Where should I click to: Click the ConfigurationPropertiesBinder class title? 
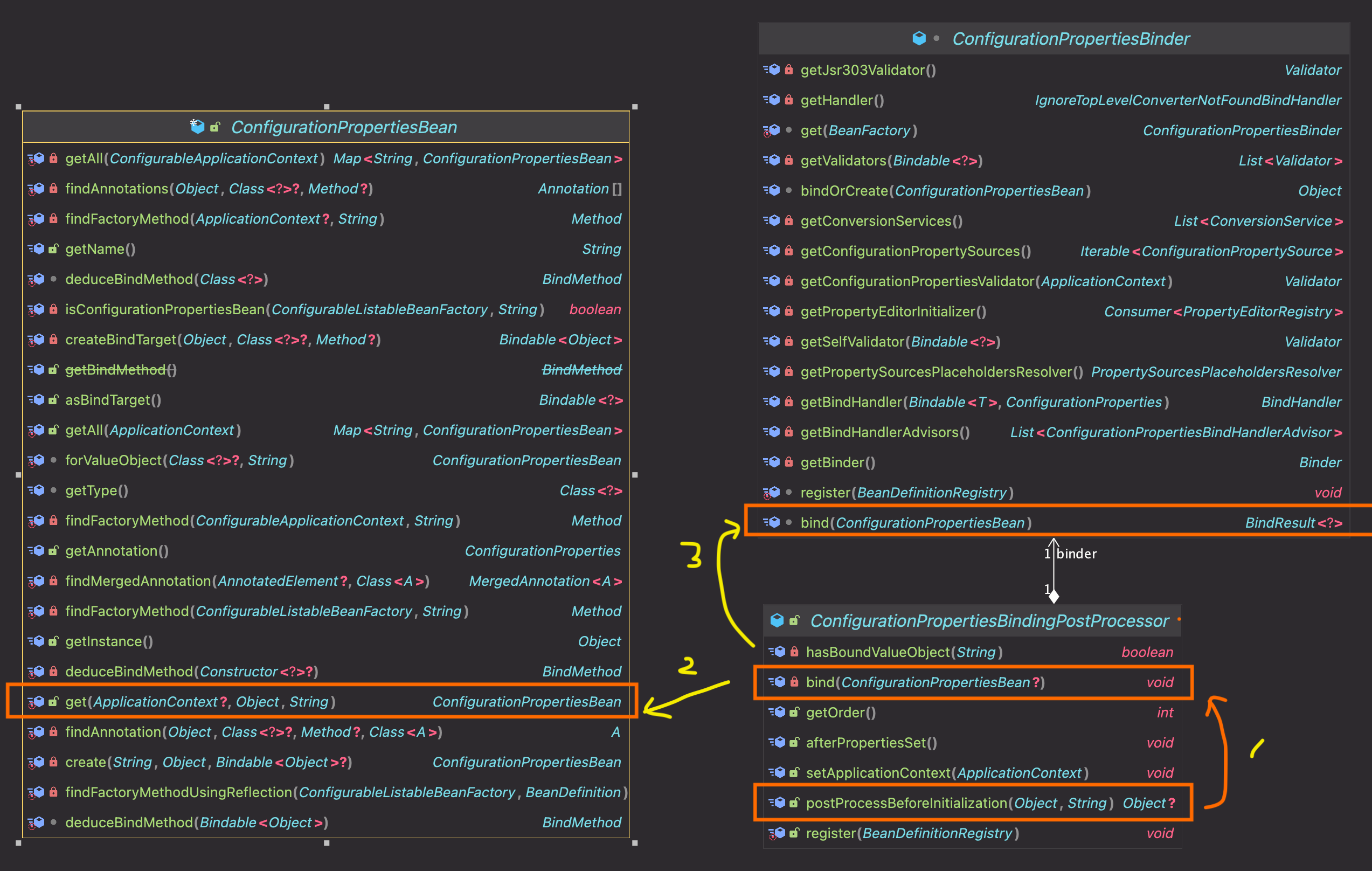(x=1071, y=38)
